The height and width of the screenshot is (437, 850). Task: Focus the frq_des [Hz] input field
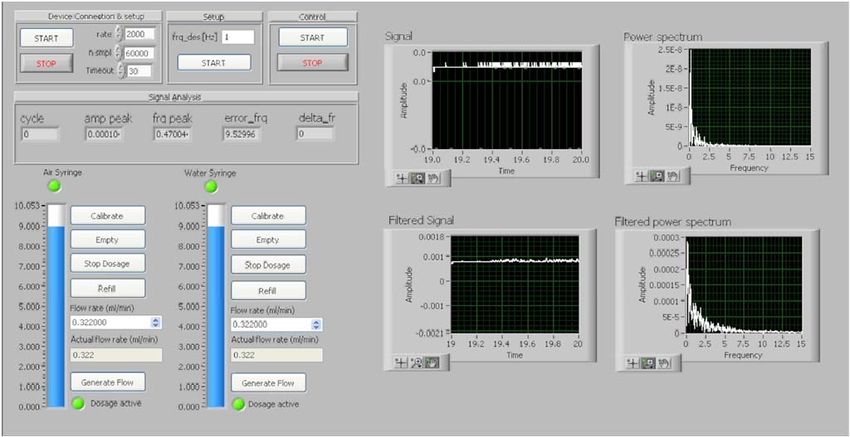237,37
